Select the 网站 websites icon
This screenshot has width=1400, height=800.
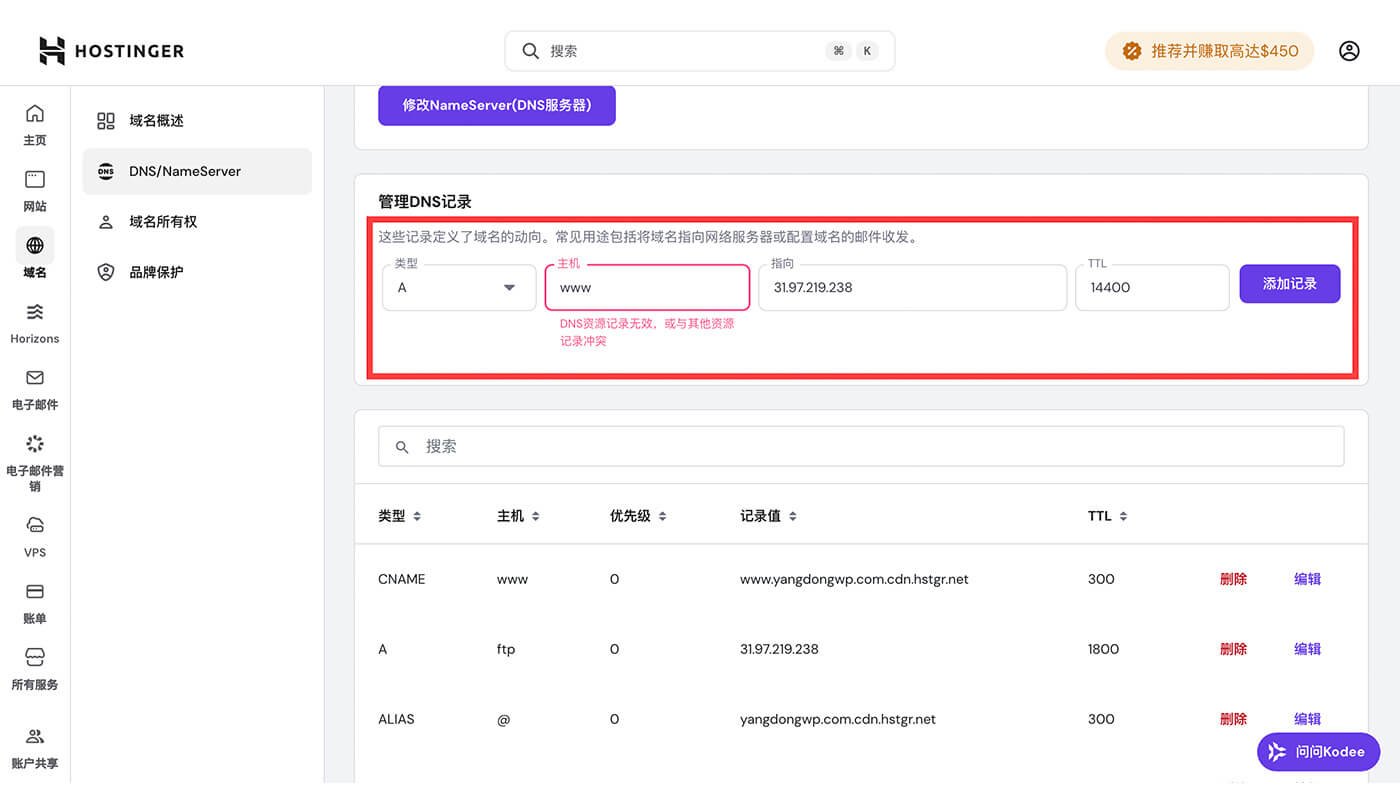34,180
